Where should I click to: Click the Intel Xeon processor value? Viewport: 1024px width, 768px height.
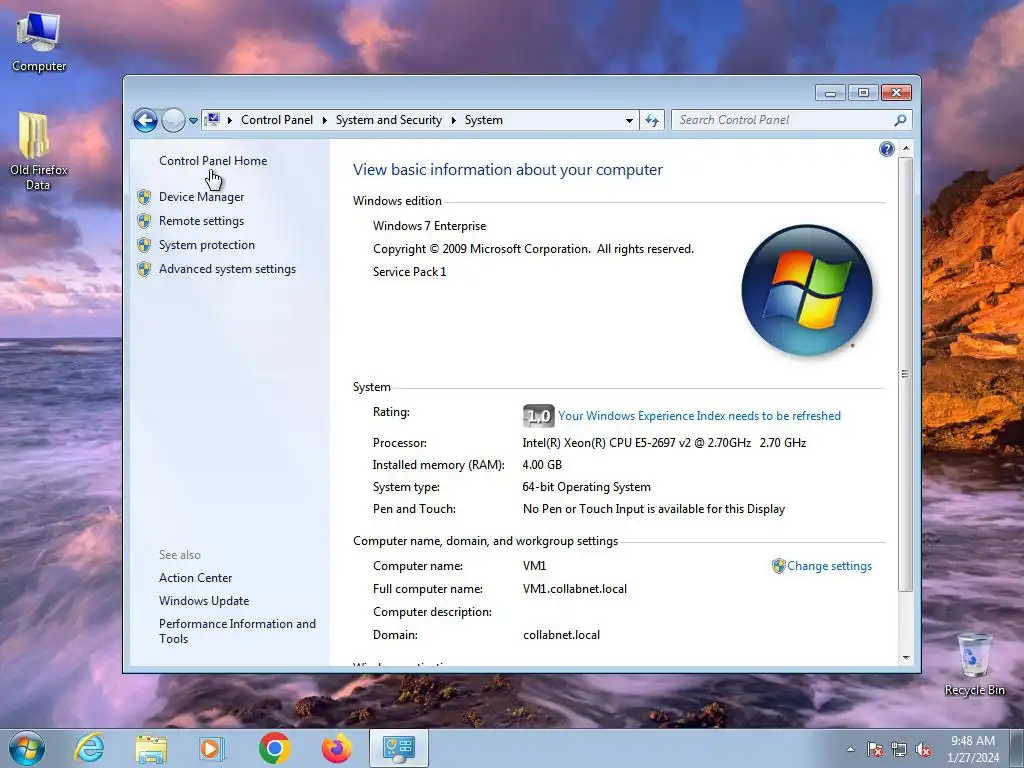click(x=664, y=443)
